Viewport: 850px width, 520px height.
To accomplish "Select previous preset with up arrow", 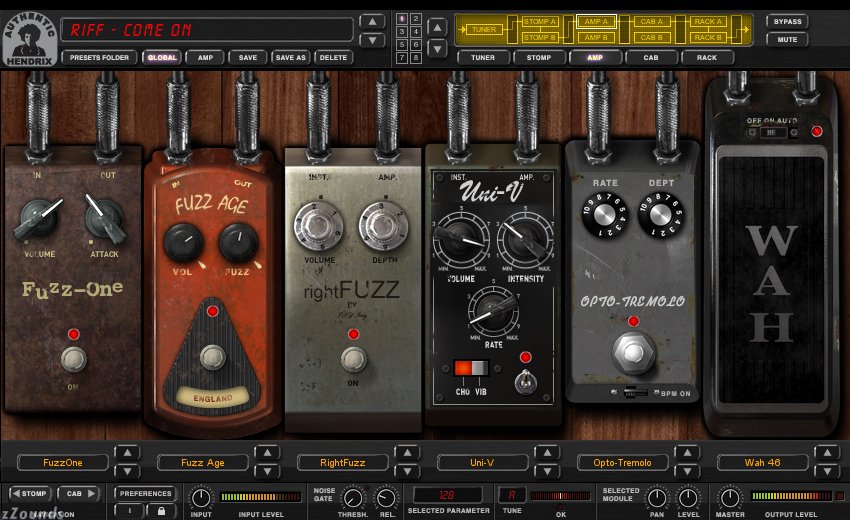I will tap(372, 22).
